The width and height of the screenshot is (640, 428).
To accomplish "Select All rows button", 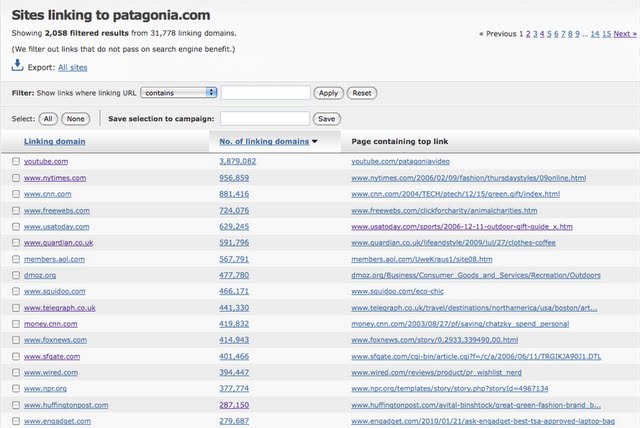I will (48, 119).
